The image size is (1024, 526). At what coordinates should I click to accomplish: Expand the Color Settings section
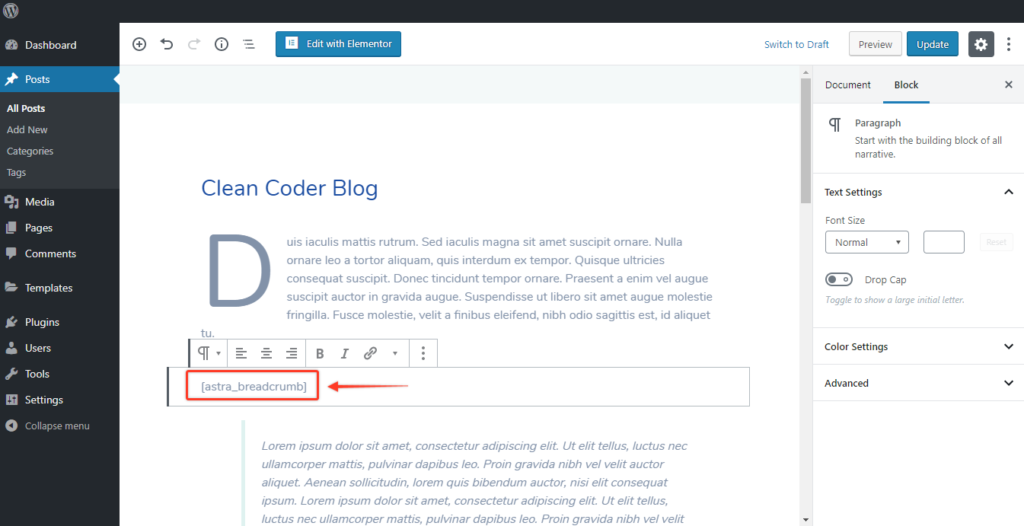(918, 347)
